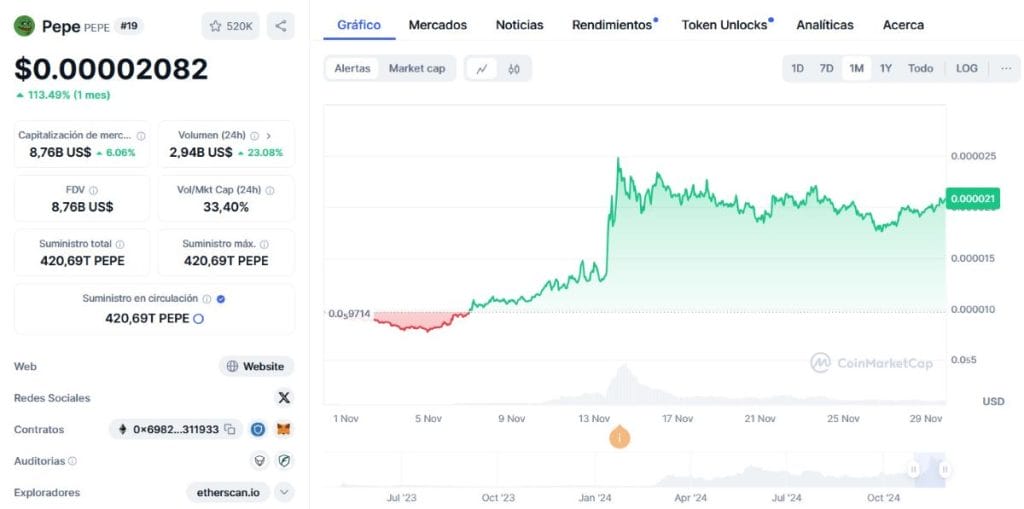Click the $0.00002082 price value
This screenshot has width=1024, height=509.
[x=111, y=69]
